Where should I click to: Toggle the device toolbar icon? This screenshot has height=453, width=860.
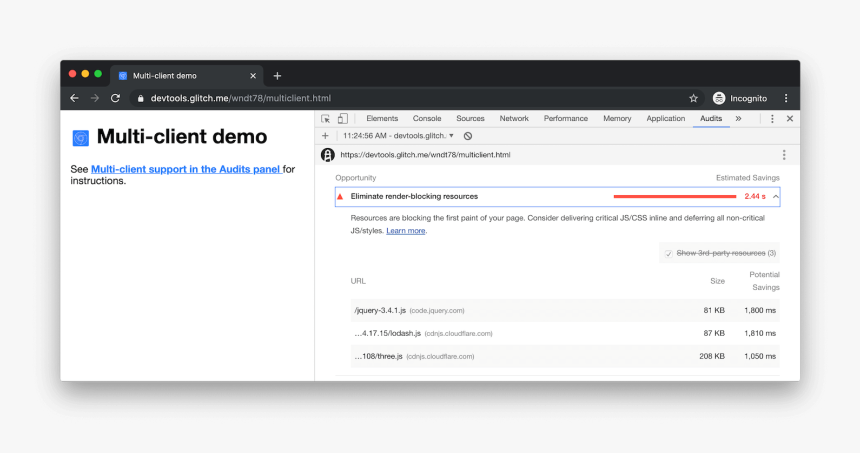(x=343, y=118)
